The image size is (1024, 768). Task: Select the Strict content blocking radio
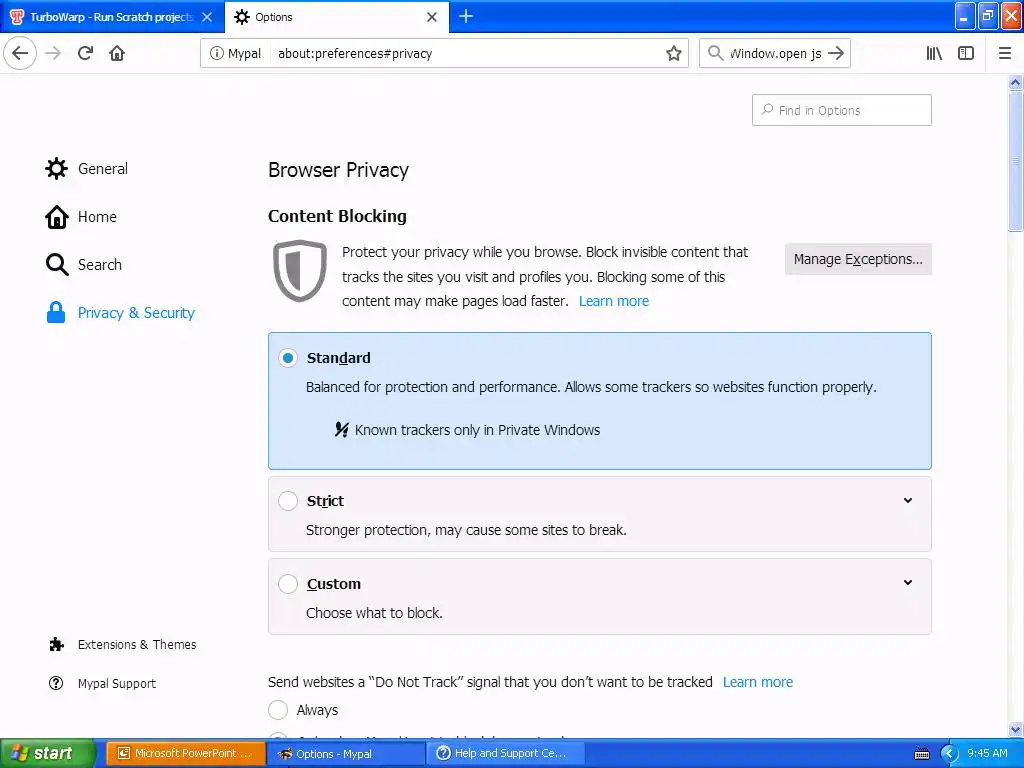288,501
